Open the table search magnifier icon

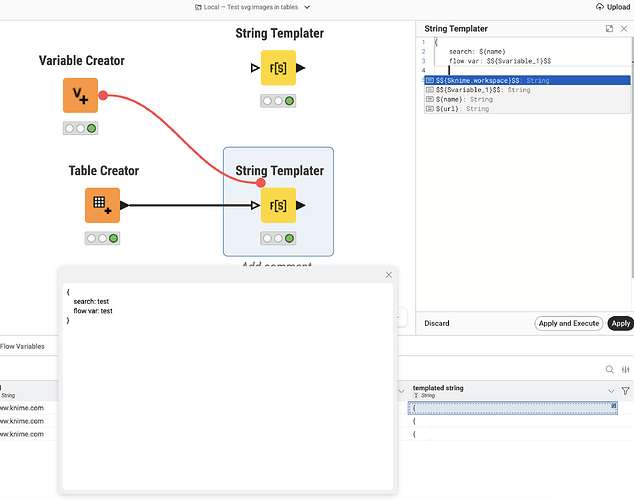coord(609,369)
